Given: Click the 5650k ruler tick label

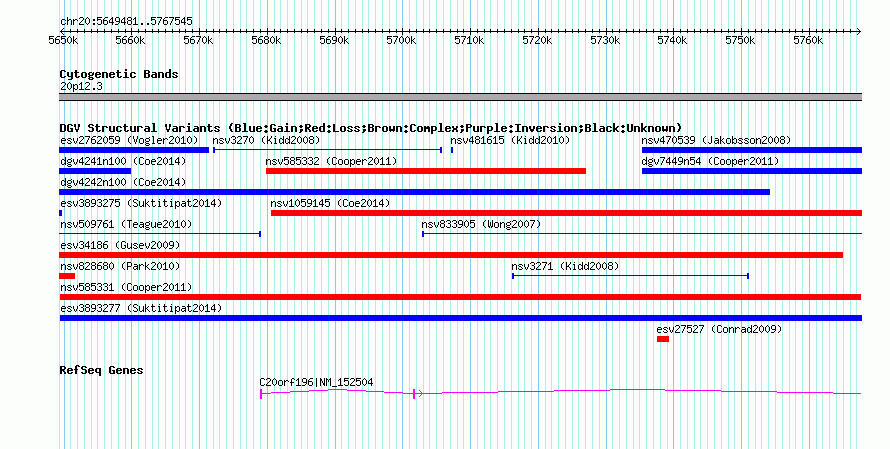Looking at the screenshot, I should (64, 41).
